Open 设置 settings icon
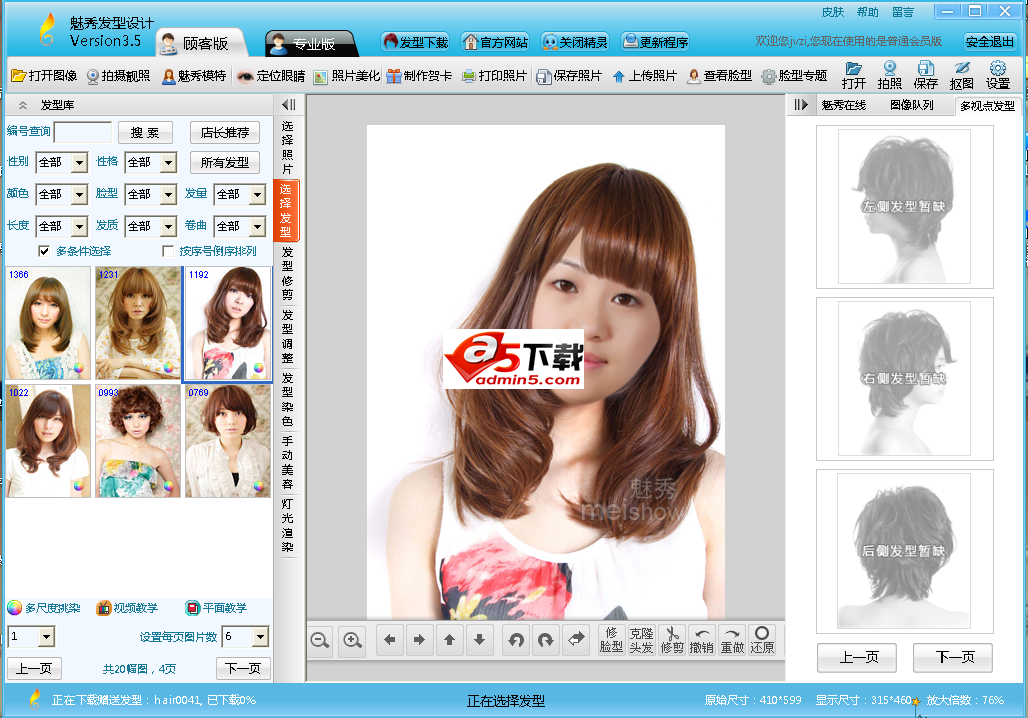Image resolution: width=1028 pixels, height=718 pixels. tap(997, 75)
